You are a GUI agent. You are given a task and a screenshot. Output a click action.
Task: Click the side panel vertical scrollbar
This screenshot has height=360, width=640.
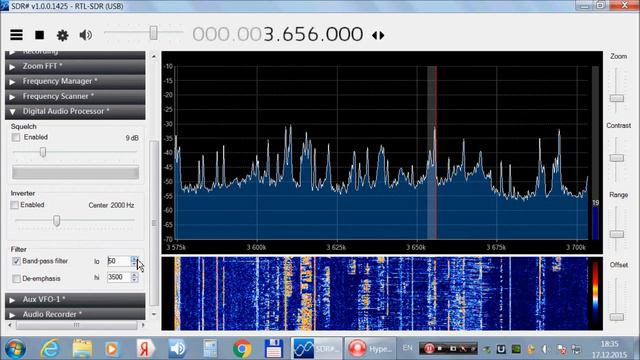154,222
